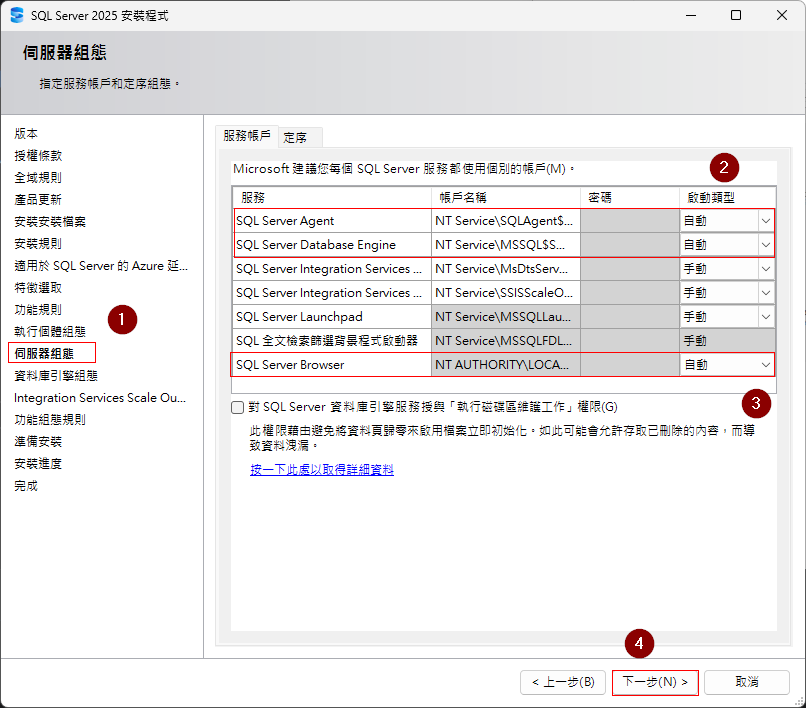The width and height of the screenshot is (806, 708).
Task: Select the 資料庫引擎組態 step in sidebar
Action: (x=56, y=376)
